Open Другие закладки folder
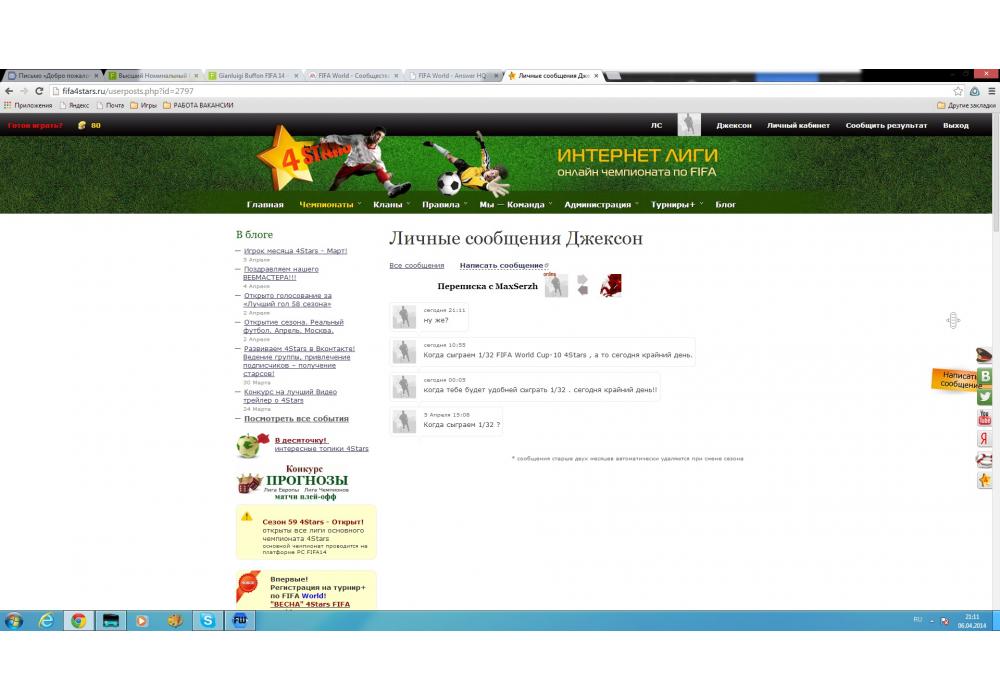1000x700 pixels. tap(966, 105)
